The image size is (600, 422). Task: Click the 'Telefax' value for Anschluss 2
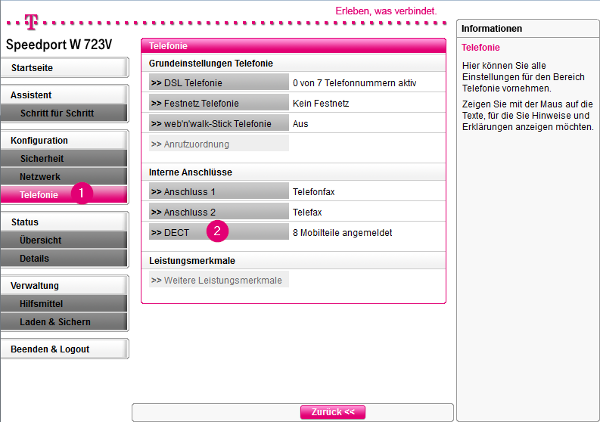pos(307,212)
